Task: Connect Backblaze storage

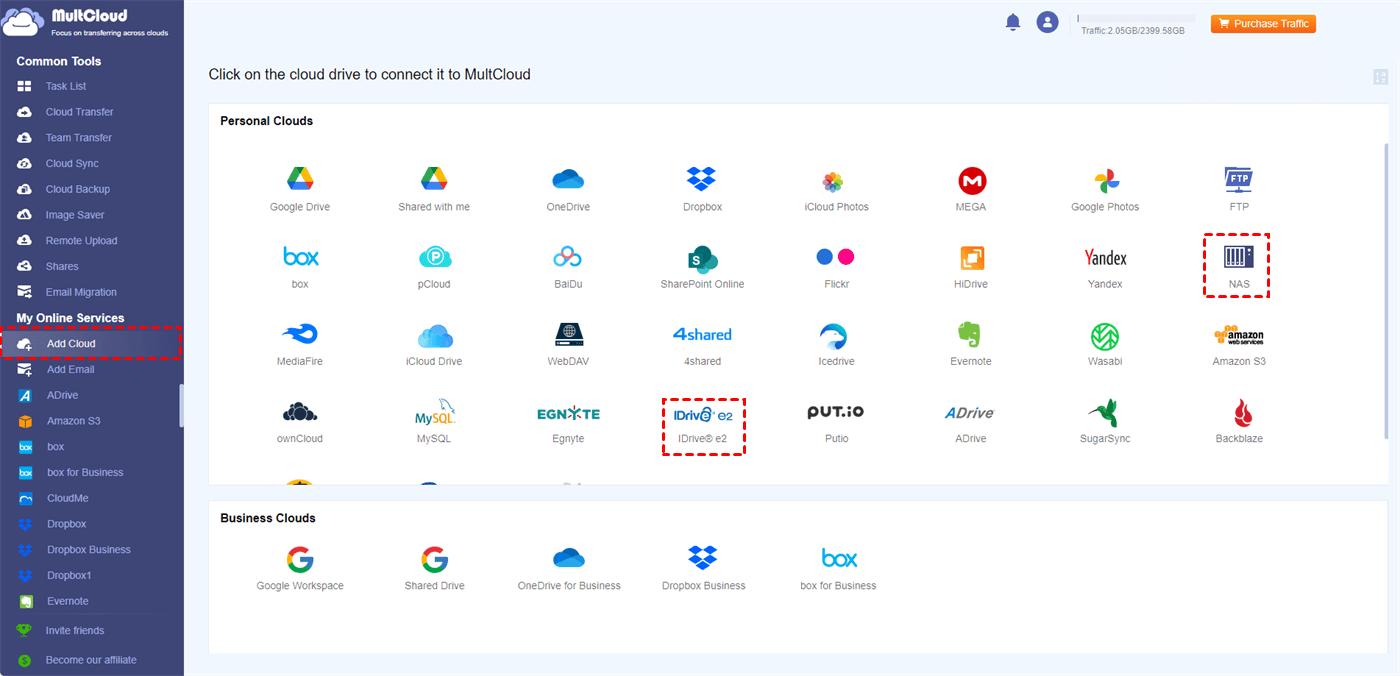Action: pos(1244,412)
